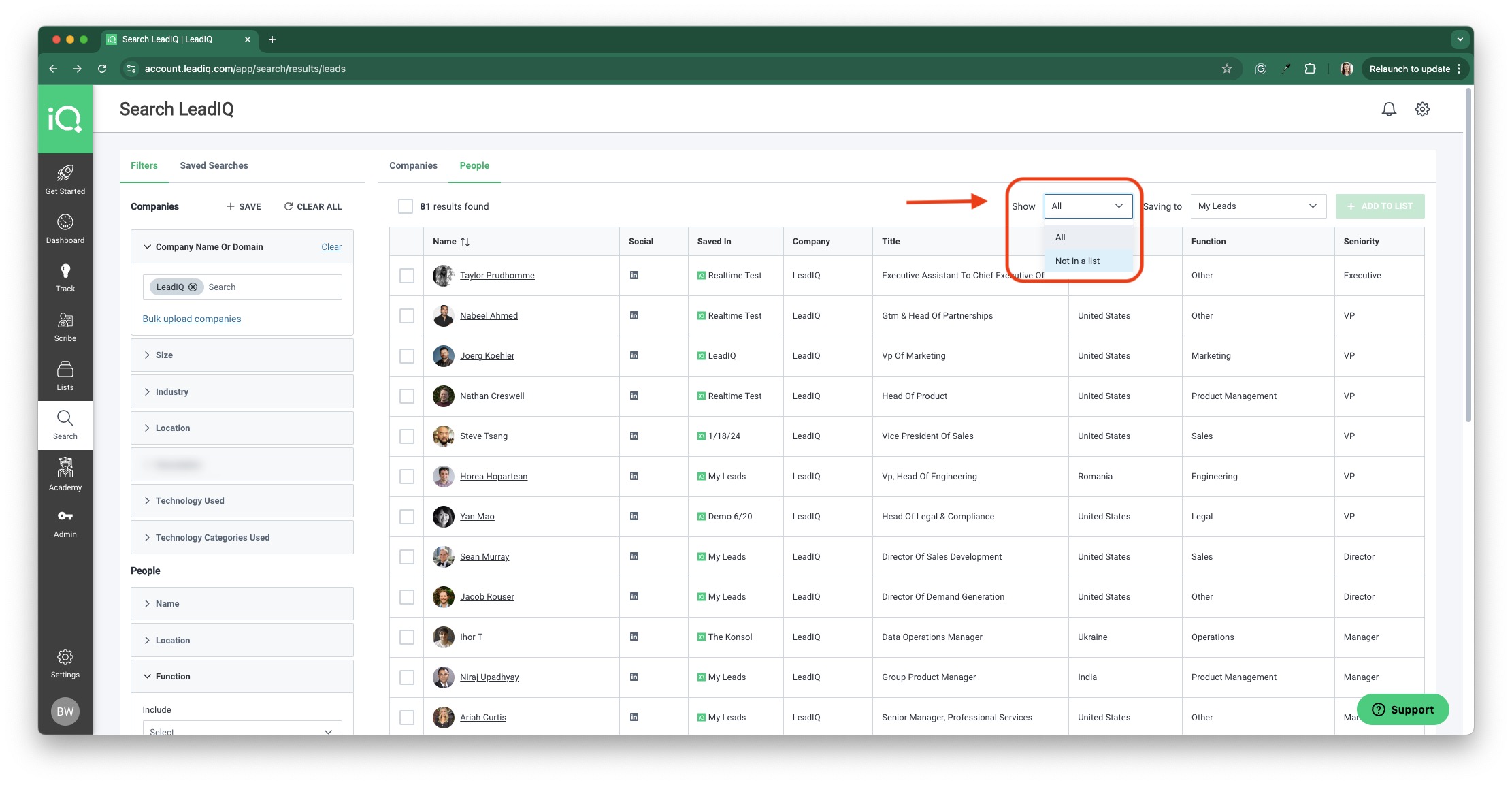This screenshot has height=785, width=1512.
Task: Choose 'Not in a list' option
Action: pyautogui.click(x=1088, y=261)
